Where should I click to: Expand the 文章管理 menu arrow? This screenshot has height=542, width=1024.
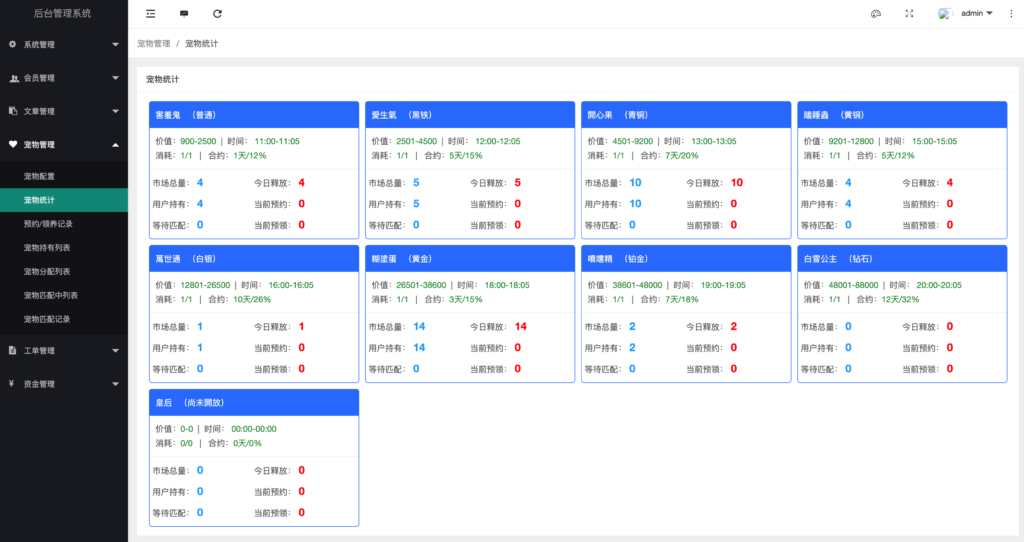click(x=116, y=111)
